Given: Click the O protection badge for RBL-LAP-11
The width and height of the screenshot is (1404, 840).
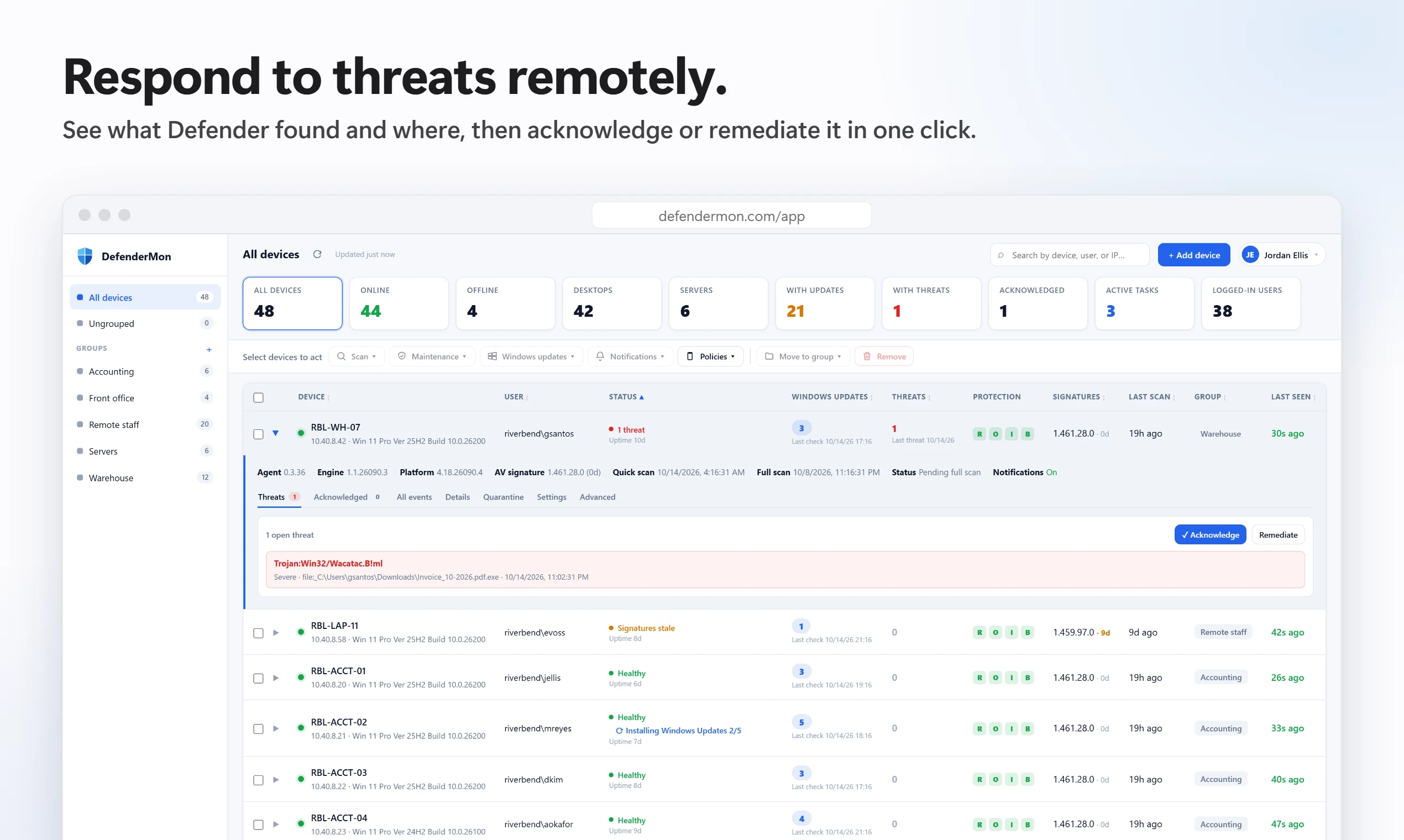Looking at the screenshot, I should tap(996, 632).
